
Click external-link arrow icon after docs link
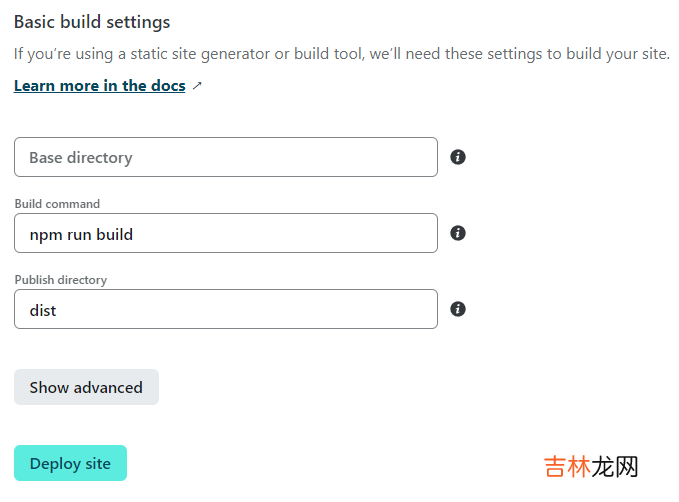(x=197, y=86)
